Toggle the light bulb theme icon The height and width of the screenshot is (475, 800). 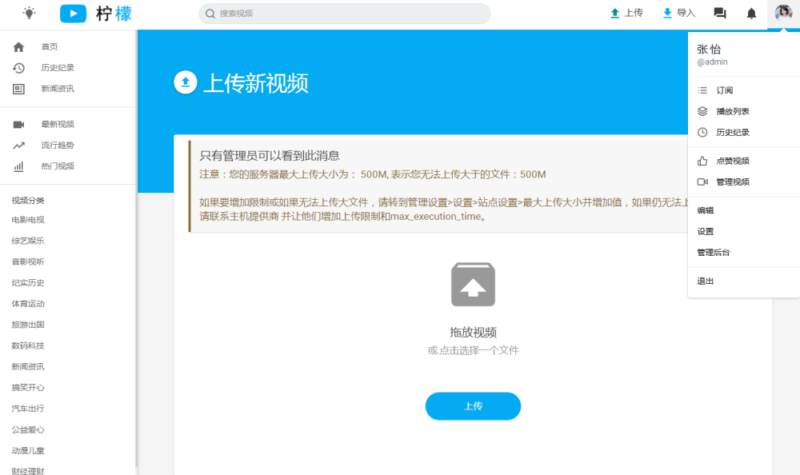tap(29, 13)
